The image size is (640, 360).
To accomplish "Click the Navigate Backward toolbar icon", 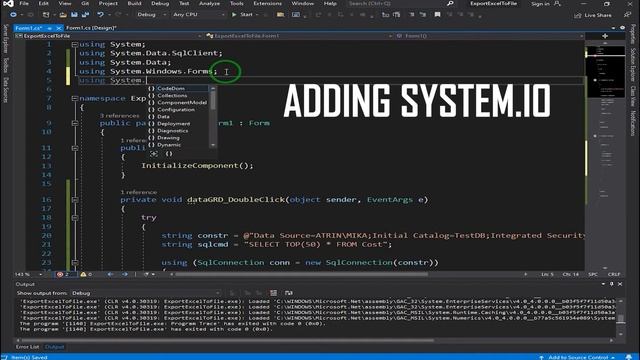I will pyautogui.click(x=13, y=15).
